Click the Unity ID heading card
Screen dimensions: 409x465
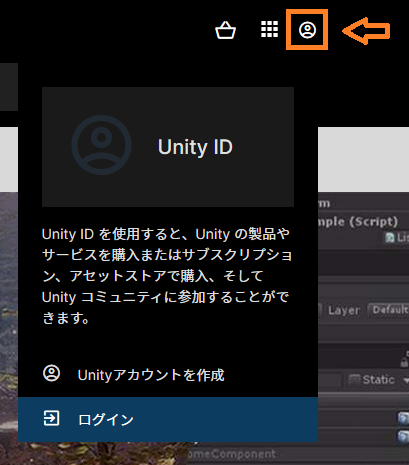168,147
